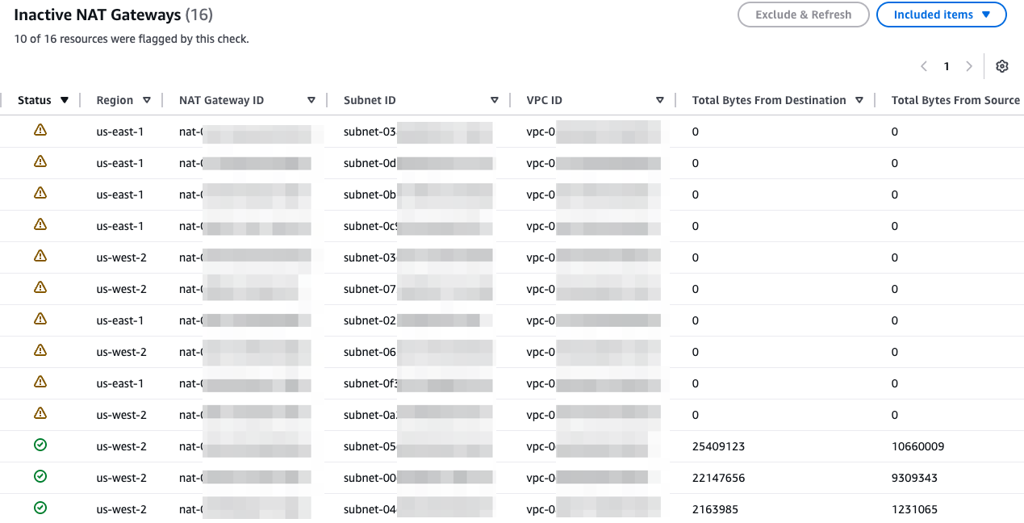The image size is (1024, 523).
Task: Click warning icon for subnet-0d row
Action: (x=40, y=161)
